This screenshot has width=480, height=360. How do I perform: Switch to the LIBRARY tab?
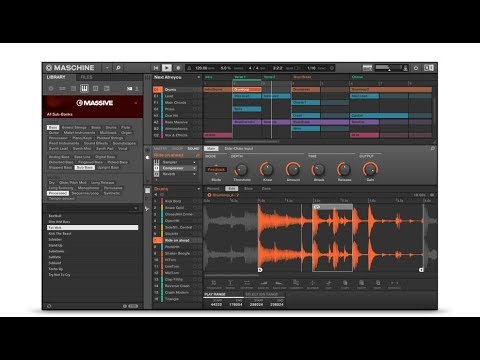tap(56, 77)
